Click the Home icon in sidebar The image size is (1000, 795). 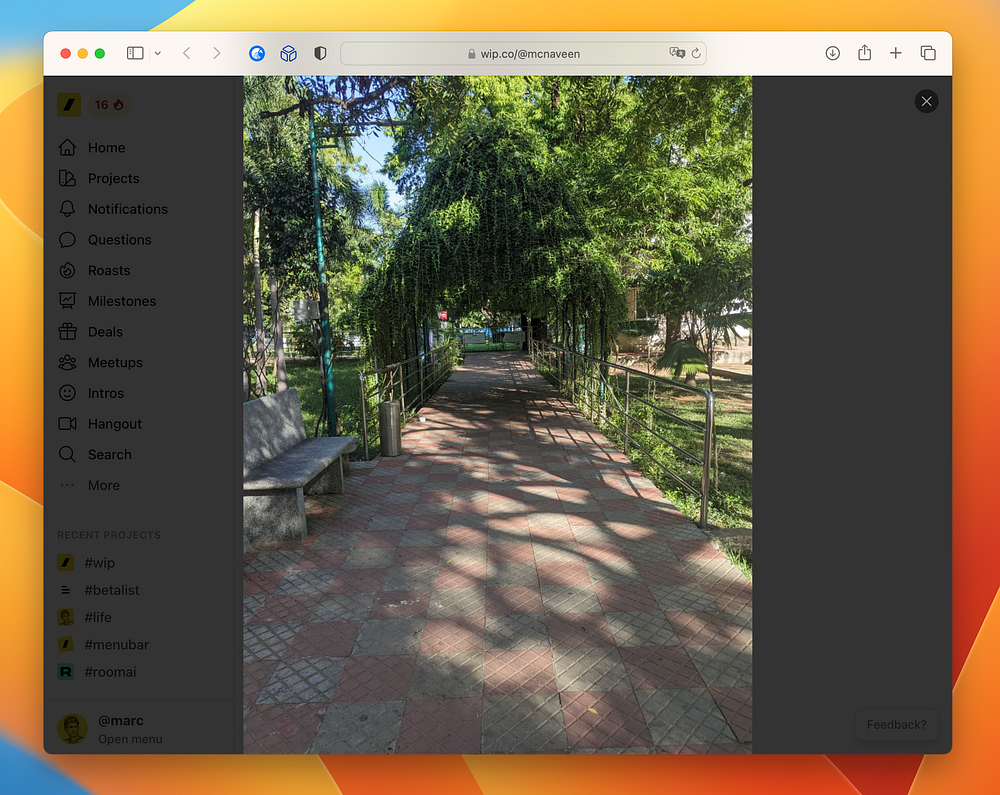click(67, 147)
